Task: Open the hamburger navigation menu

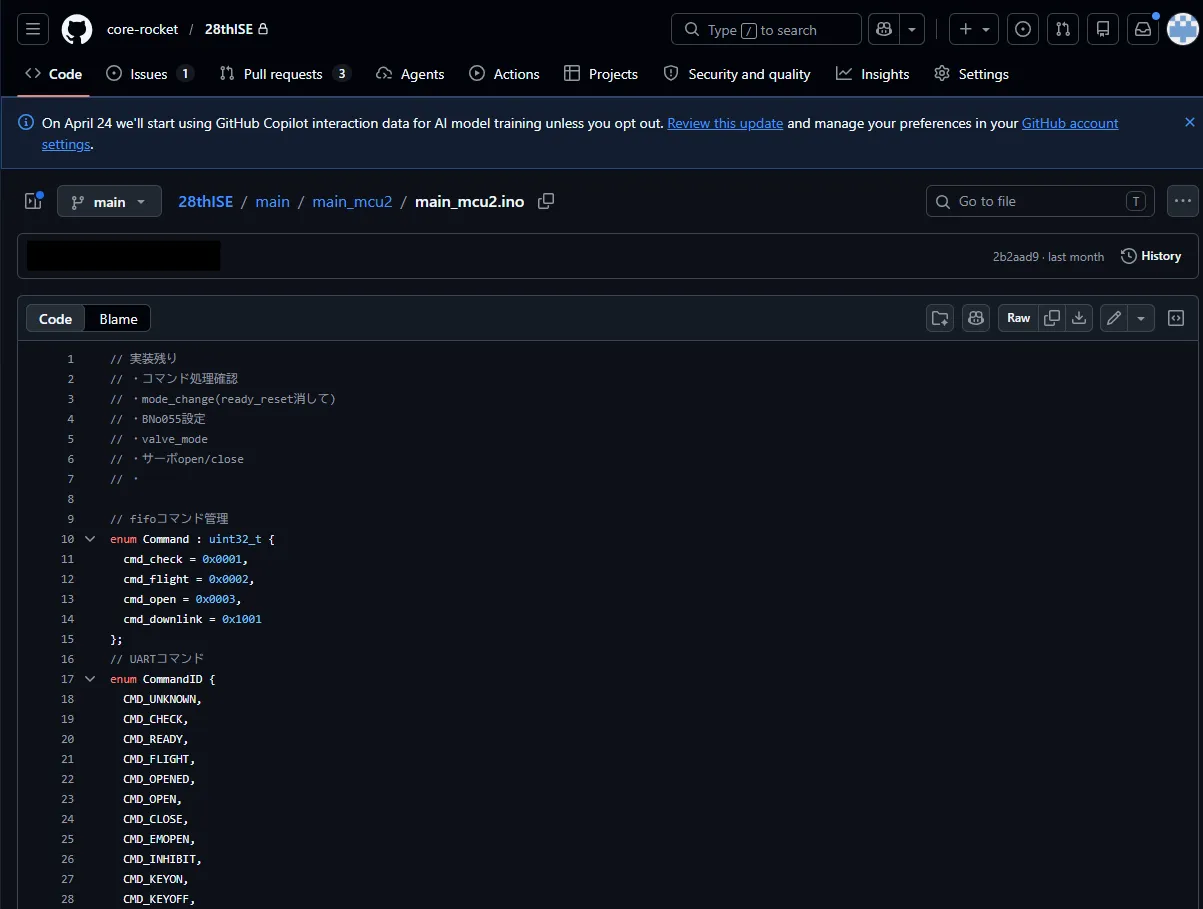Action: (32, 30)
